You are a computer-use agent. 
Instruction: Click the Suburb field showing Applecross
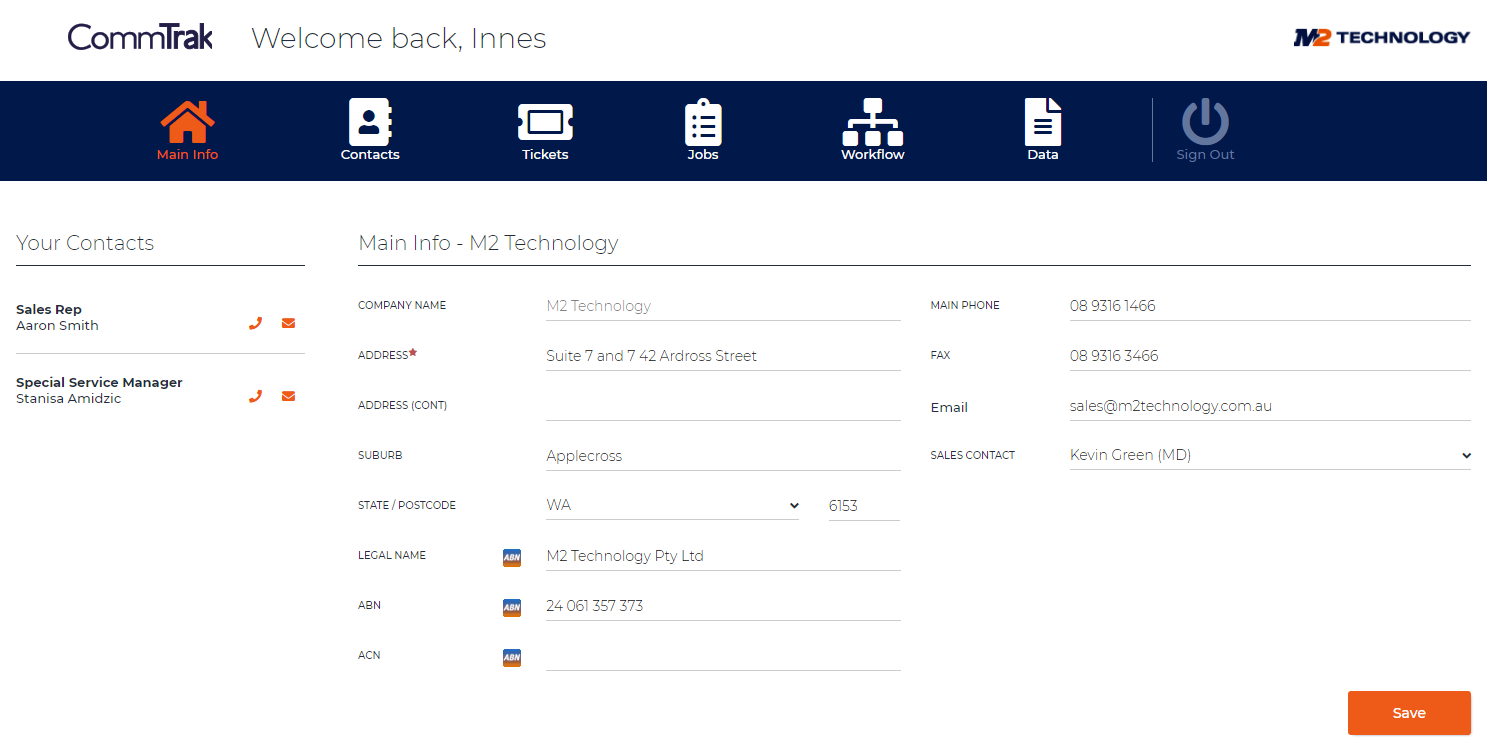[723, 456]
